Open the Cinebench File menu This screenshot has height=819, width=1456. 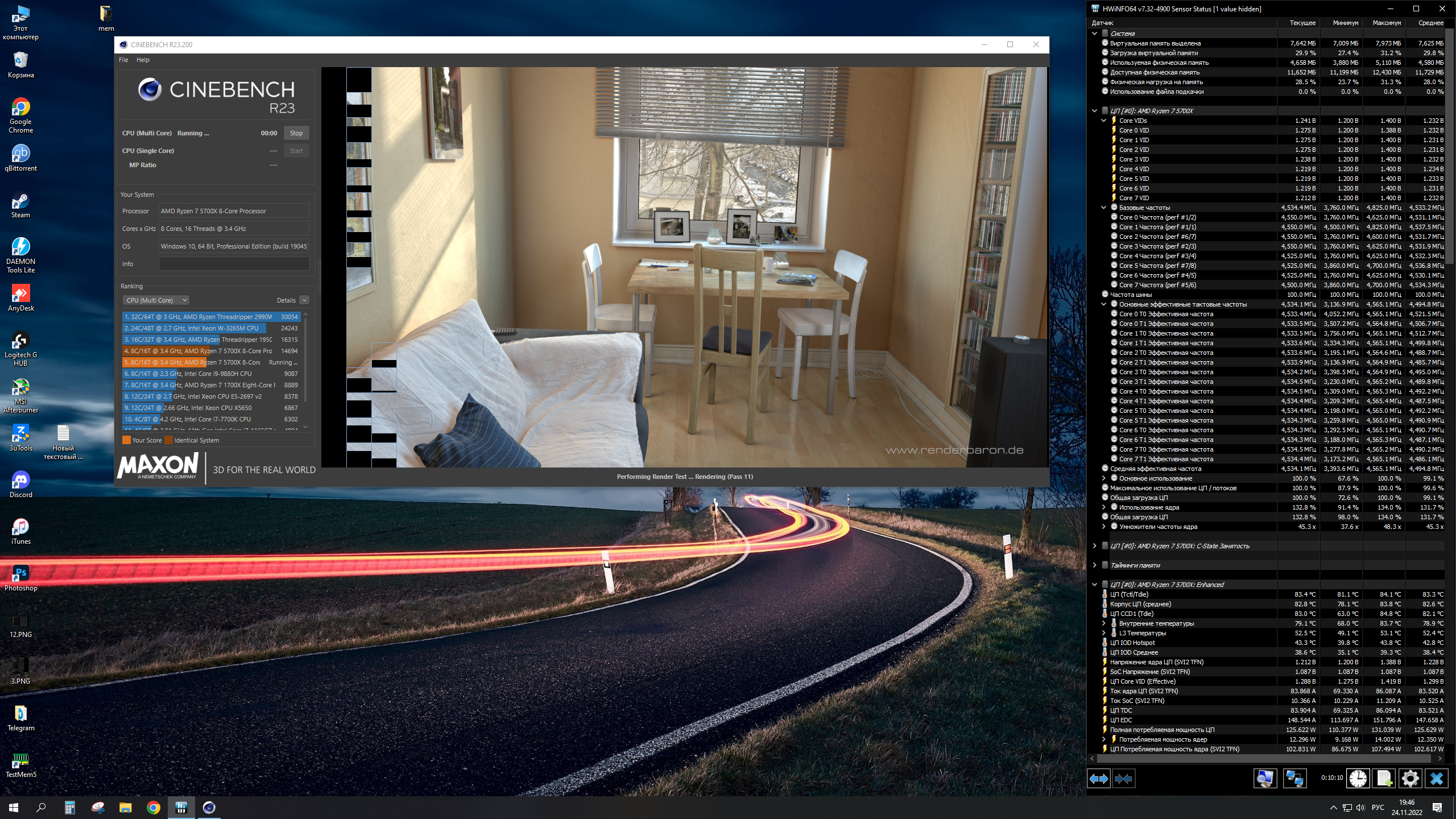tap(123, 60)
